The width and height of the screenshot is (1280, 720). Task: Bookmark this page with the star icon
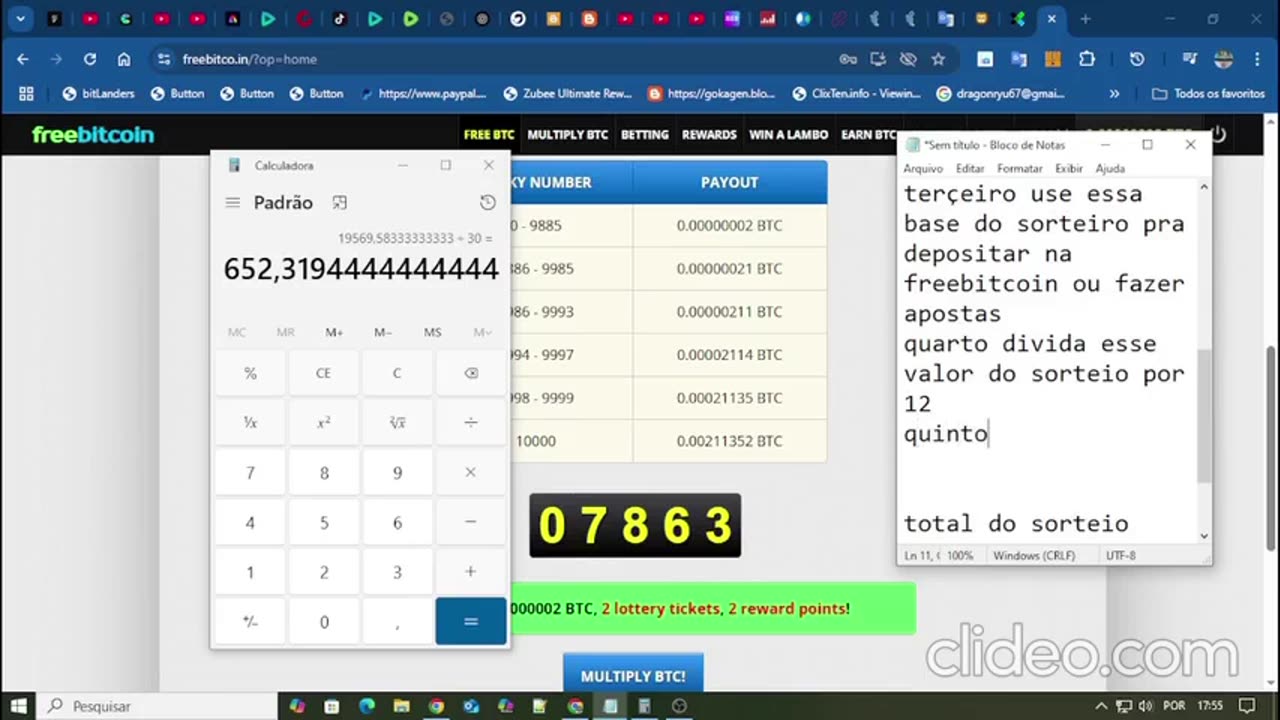(x=938, y=59)
